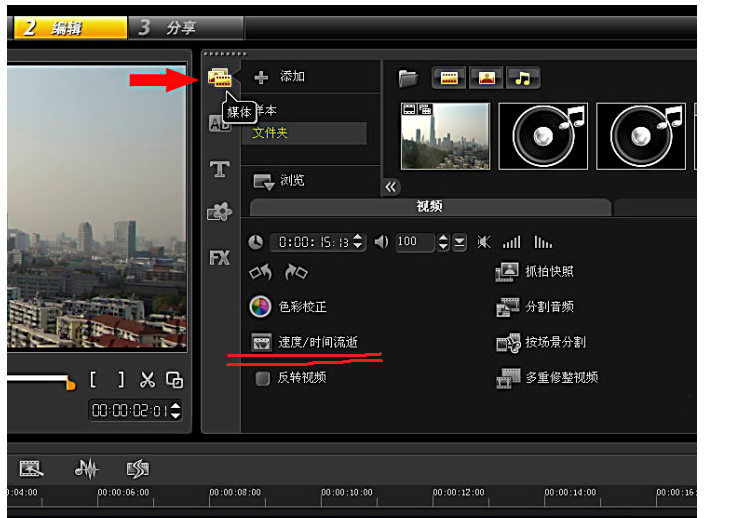Open 多重修整视频 multi-trim video
The height and width of the screenshot is (518, 730).
(x=547, y=378)
